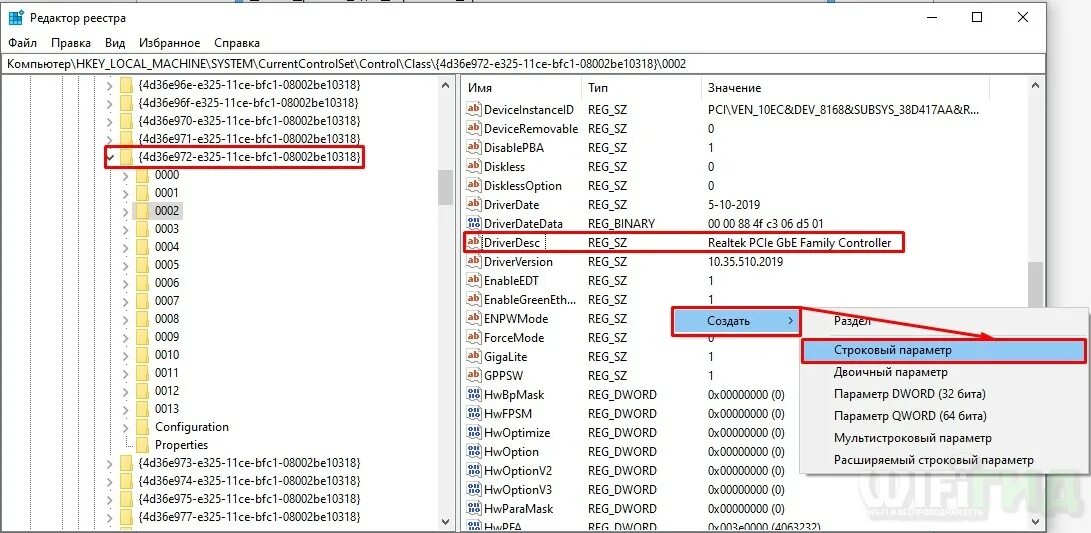Viewport: 1091px width, 533px height.
Task: Click the value 'Realtek PCIe GbE Family Controller'
Action: click(799, 243)
